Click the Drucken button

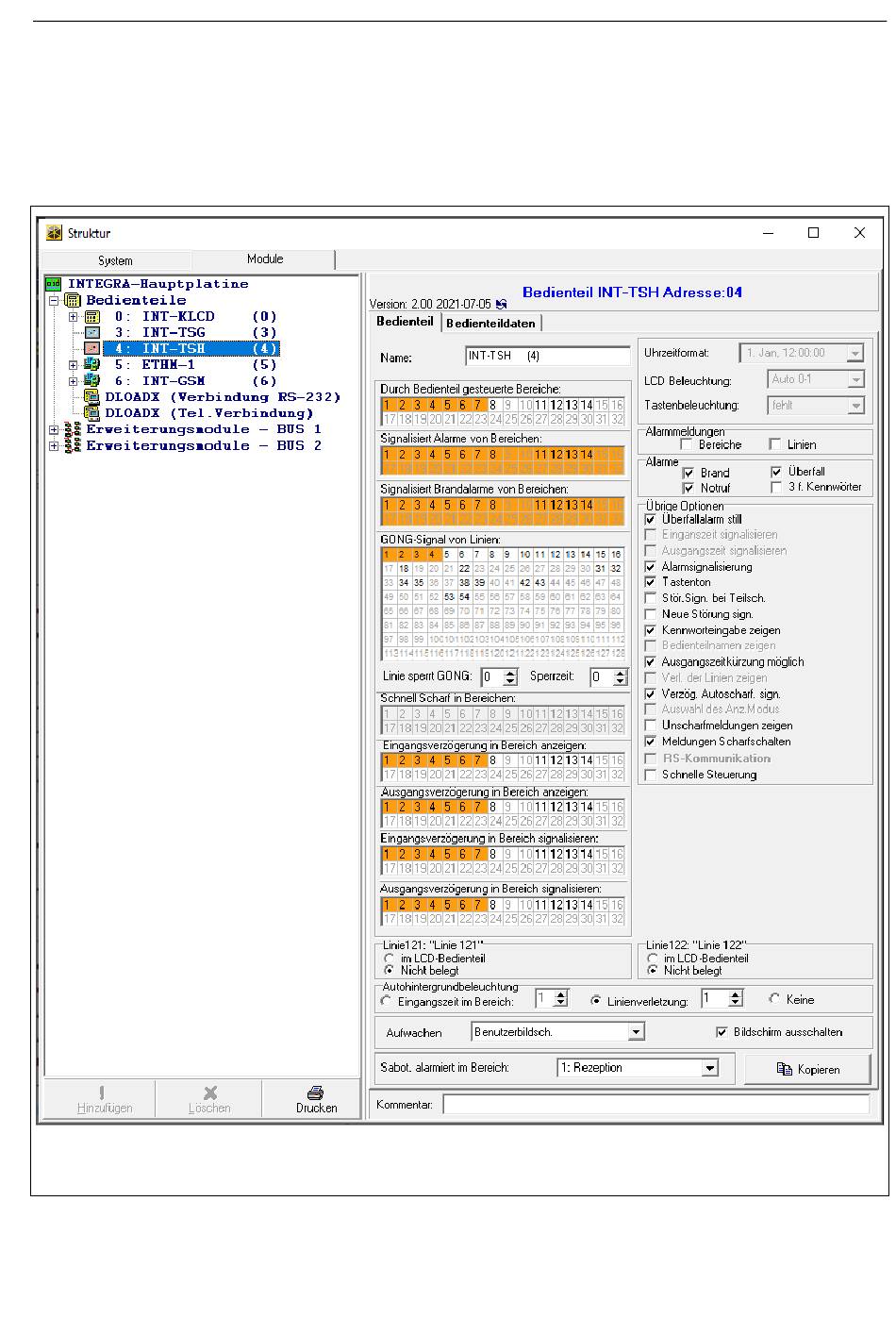316,1100
